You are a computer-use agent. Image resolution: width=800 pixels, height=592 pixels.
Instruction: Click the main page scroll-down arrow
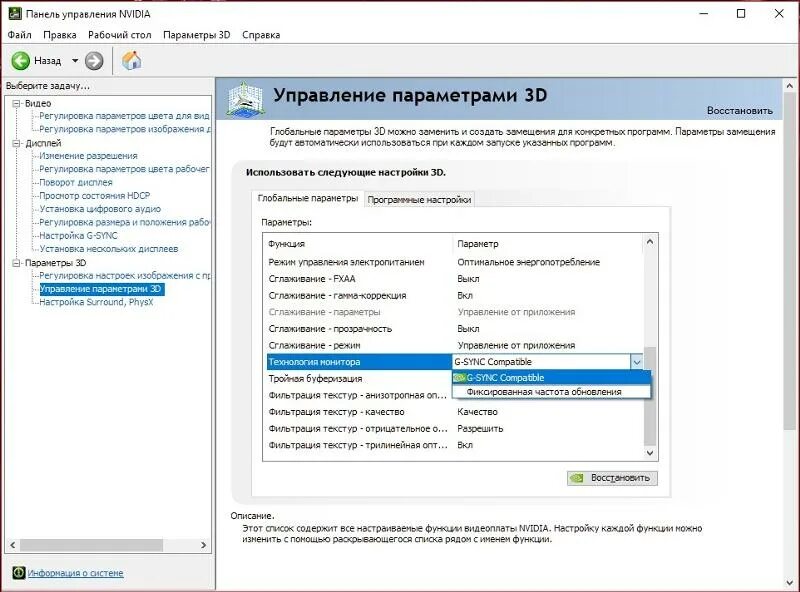(790, 583)
